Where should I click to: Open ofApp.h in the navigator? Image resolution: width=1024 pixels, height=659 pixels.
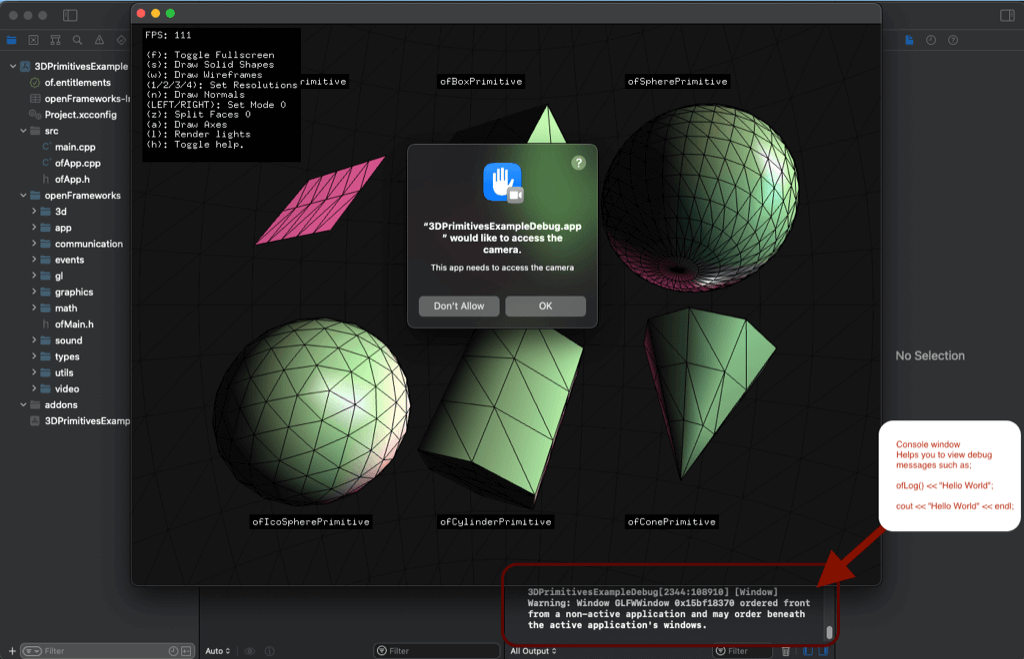pyautogui.click(x=72, y=179)
